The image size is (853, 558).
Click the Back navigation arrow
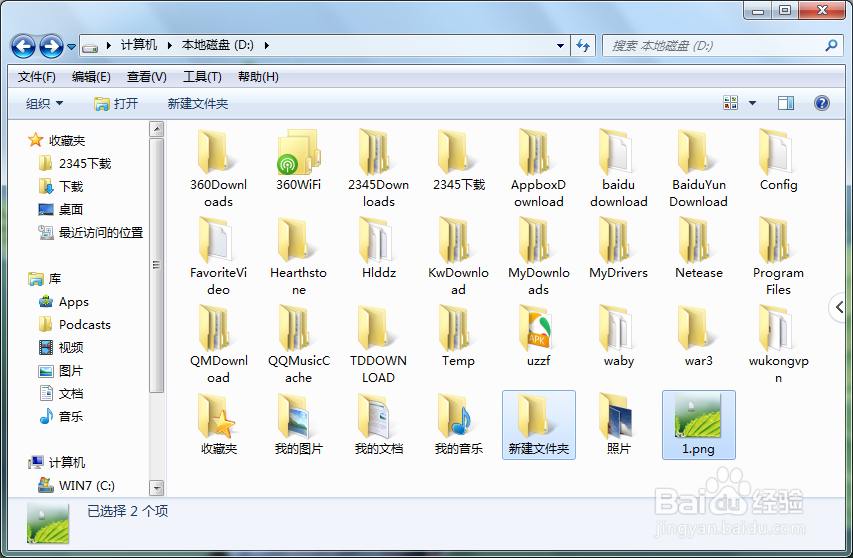tap(23, 46)
